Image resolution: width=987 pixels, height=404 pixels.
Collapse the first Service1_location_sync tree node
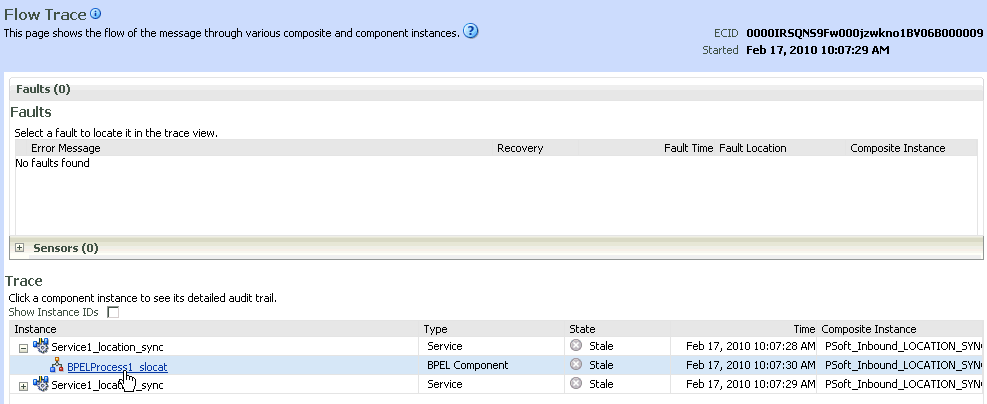[x=23, y=347]
